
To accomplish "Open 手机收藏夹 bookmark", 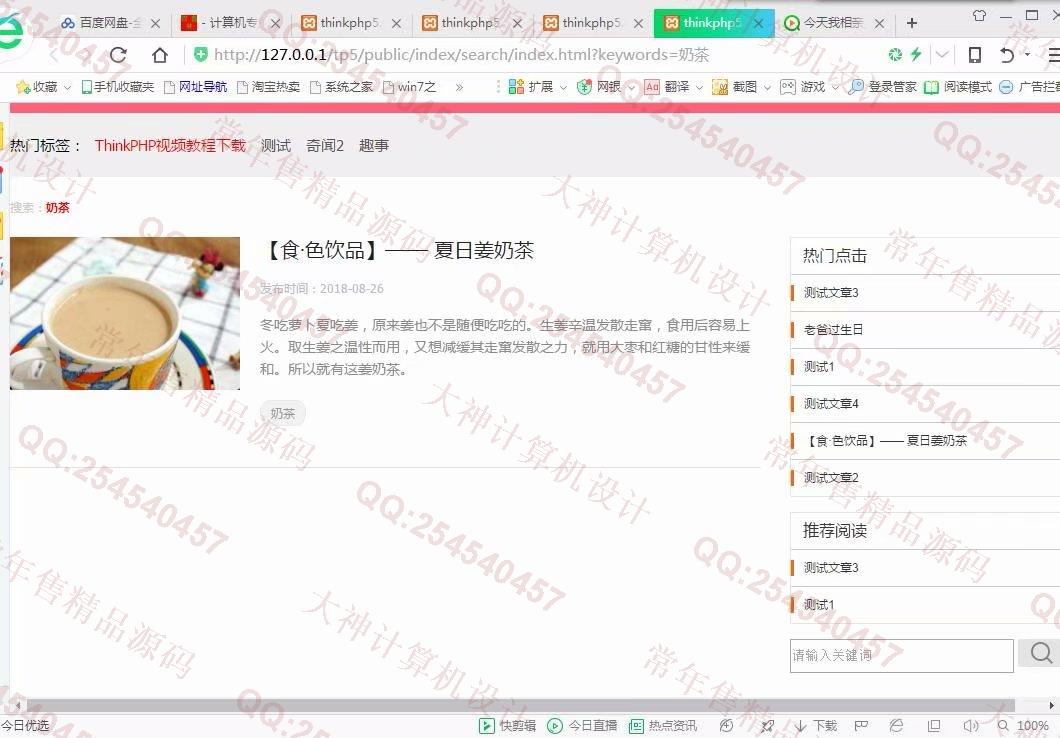I will coord(118,87).
